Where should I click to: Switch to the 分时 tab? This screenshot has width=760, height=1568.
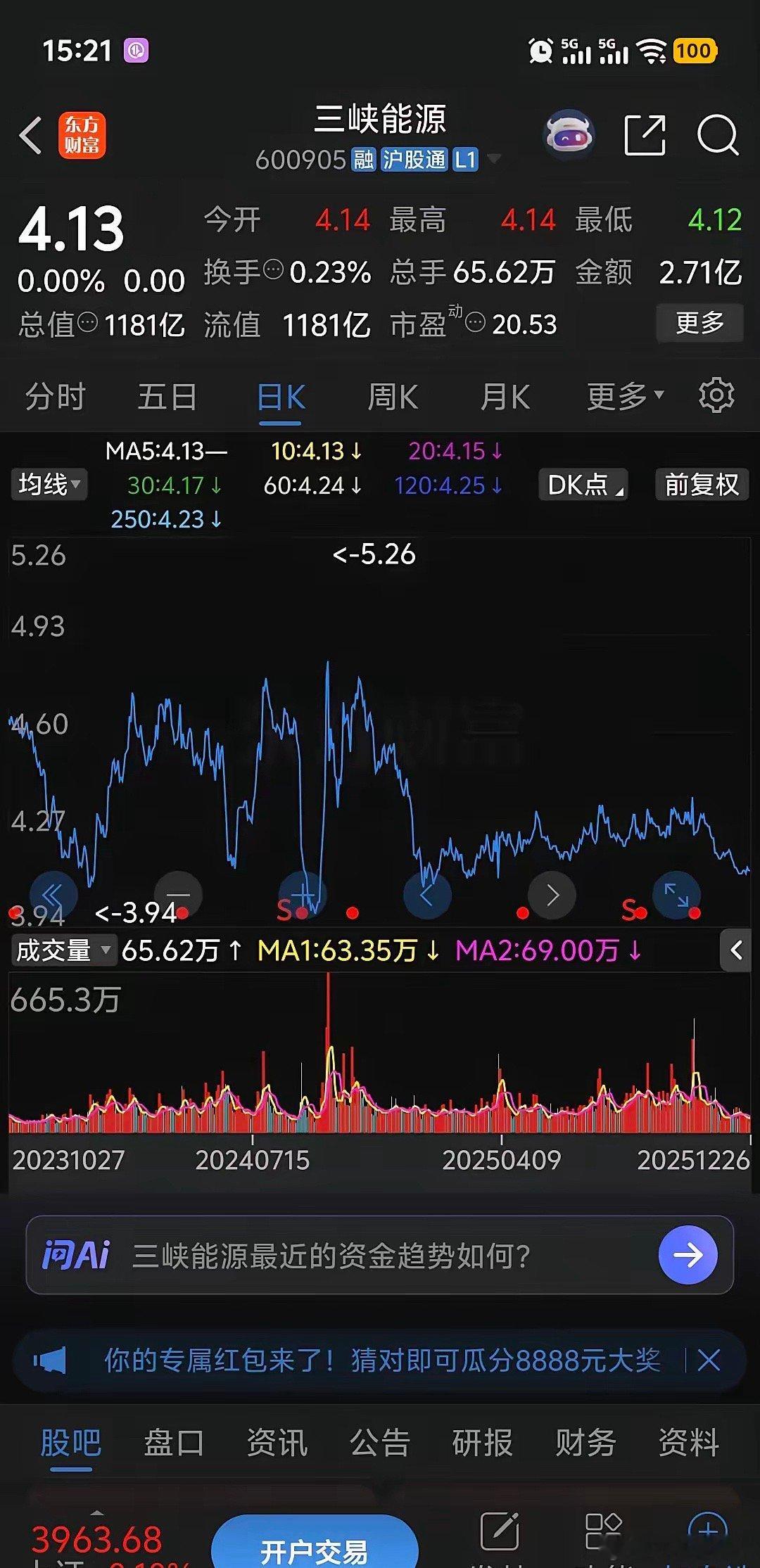pos(55,396)
